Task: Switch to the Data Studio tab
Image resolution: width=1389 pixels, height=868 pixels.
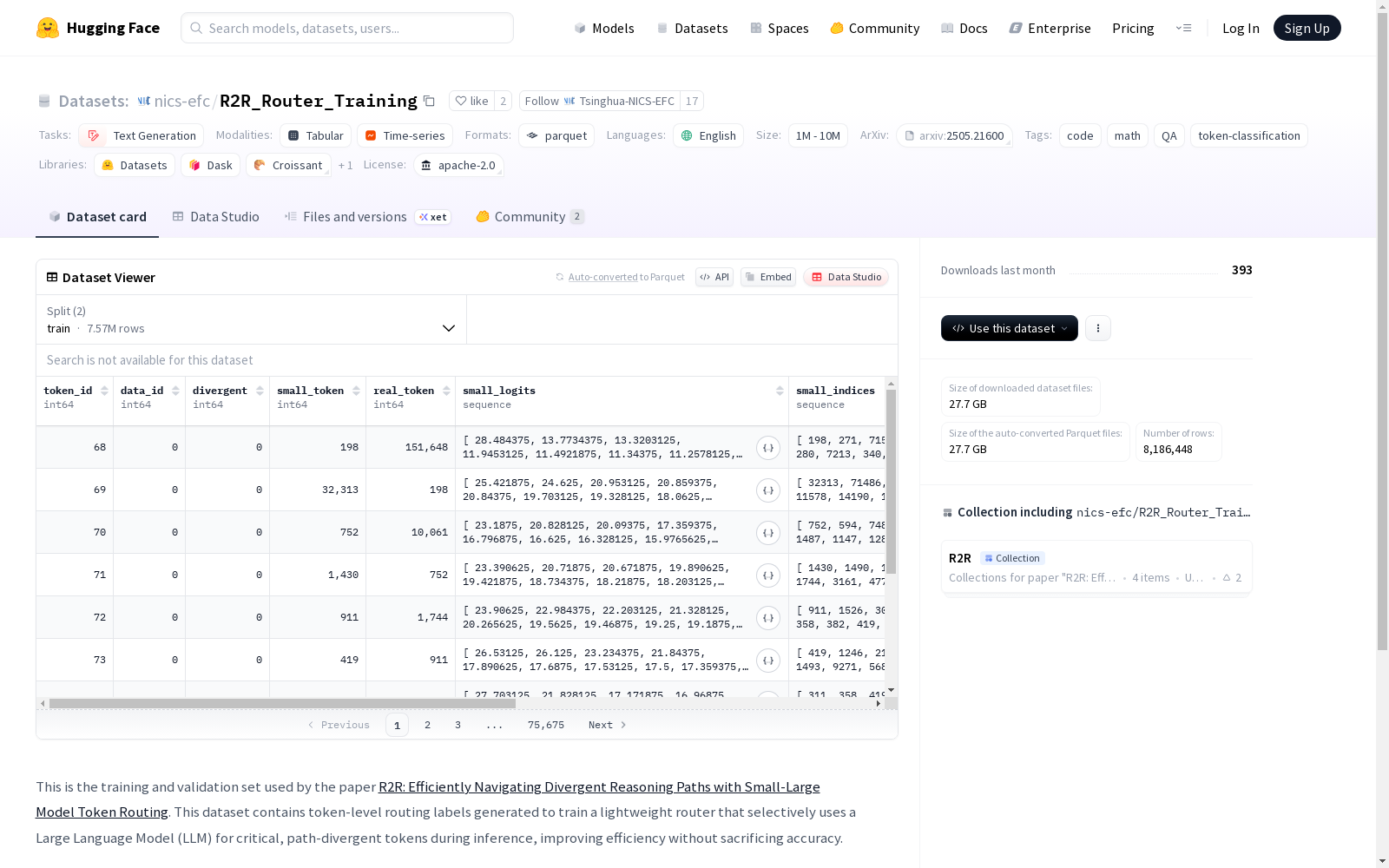Action: [x=215, y=217]
